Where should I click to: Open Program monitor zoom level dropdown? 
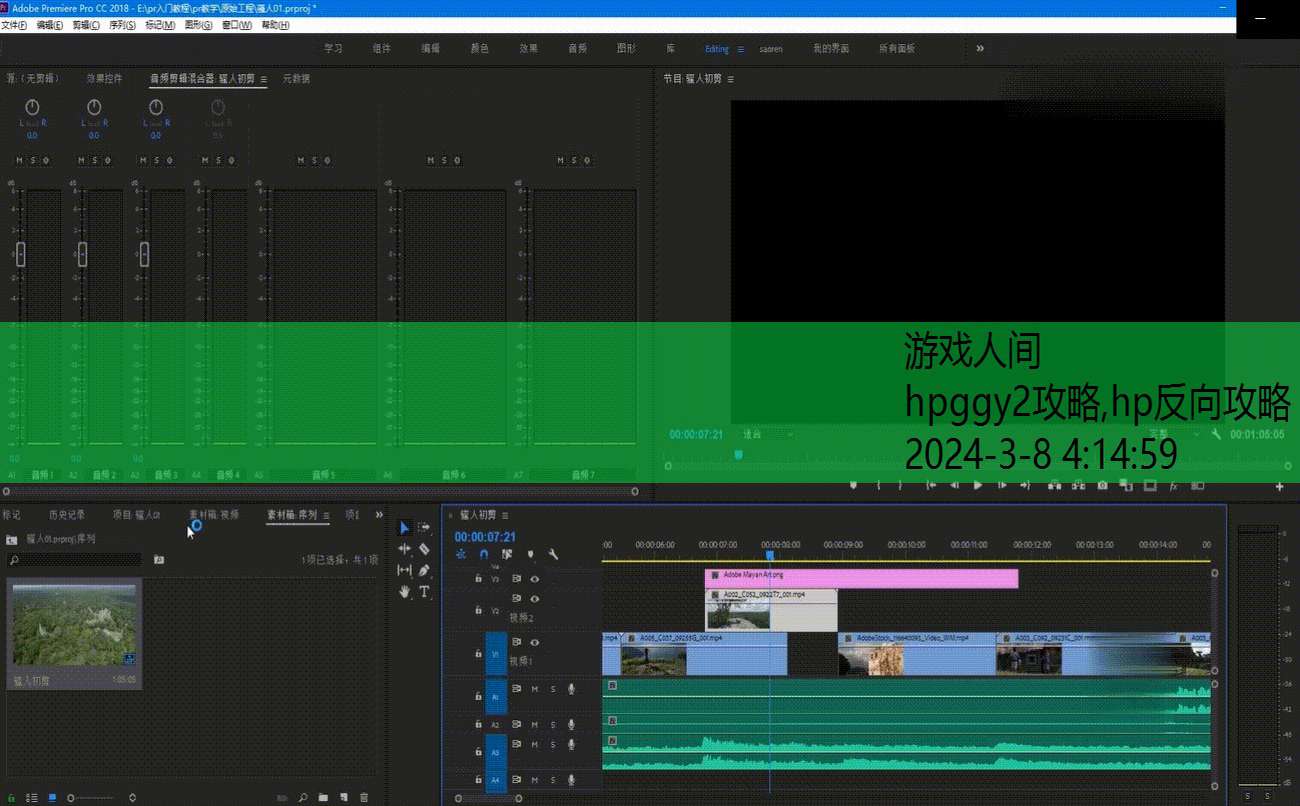[766, 434]
